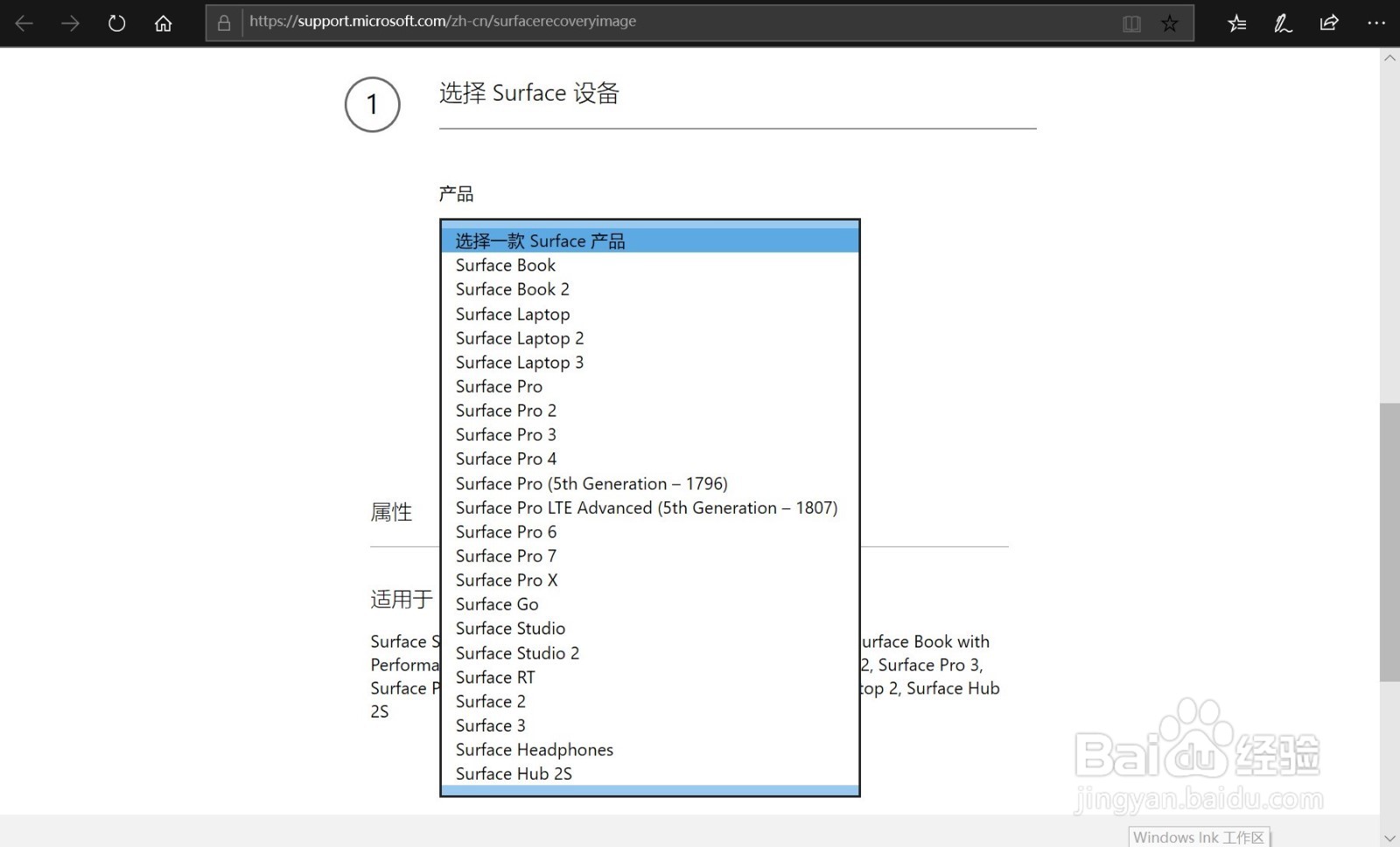Open the browser home page
Screen dimensions: 1400x847
point(163,24)
